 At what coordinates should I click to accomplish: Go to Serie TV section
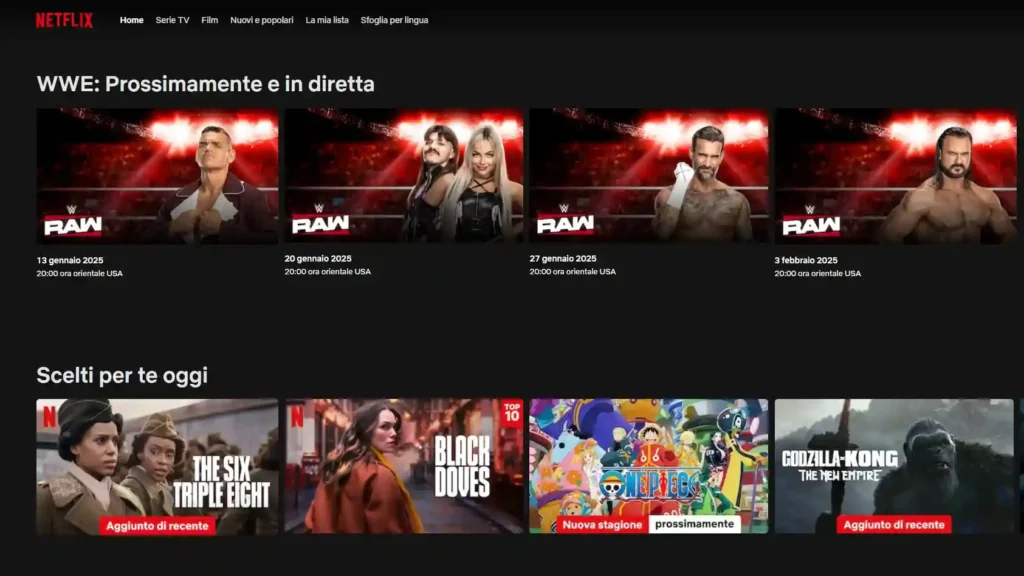click(172, 20)
